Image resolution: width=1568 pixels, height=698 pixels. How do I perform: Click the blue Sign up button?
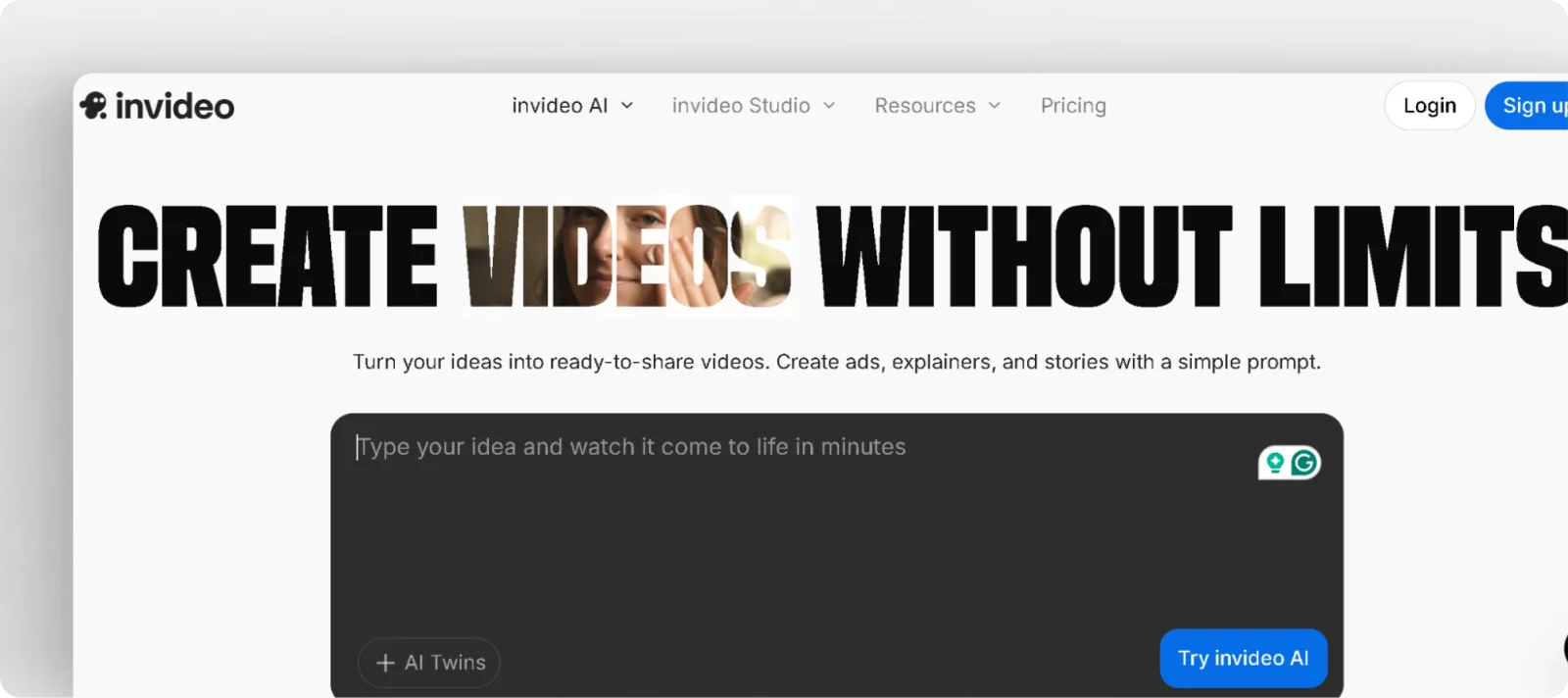click(x=1531, y=106)
